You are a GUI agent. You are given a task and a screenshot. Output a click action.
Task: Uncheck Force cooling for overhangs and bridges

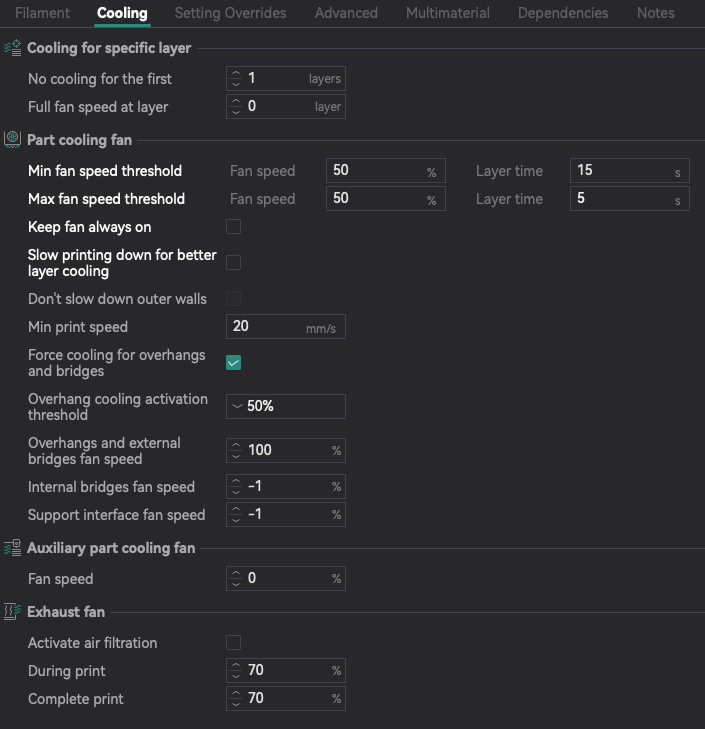click(233, 363)
